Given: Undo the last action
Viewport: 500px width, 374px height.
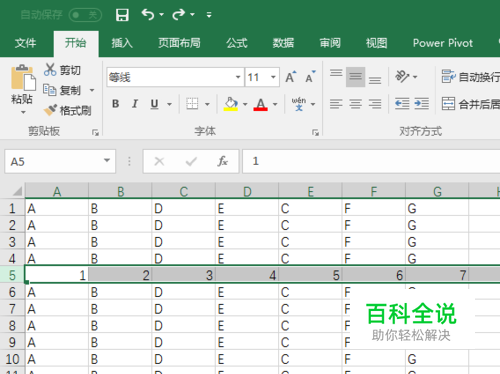Looking at the screenshot, I should coord(148,14).
